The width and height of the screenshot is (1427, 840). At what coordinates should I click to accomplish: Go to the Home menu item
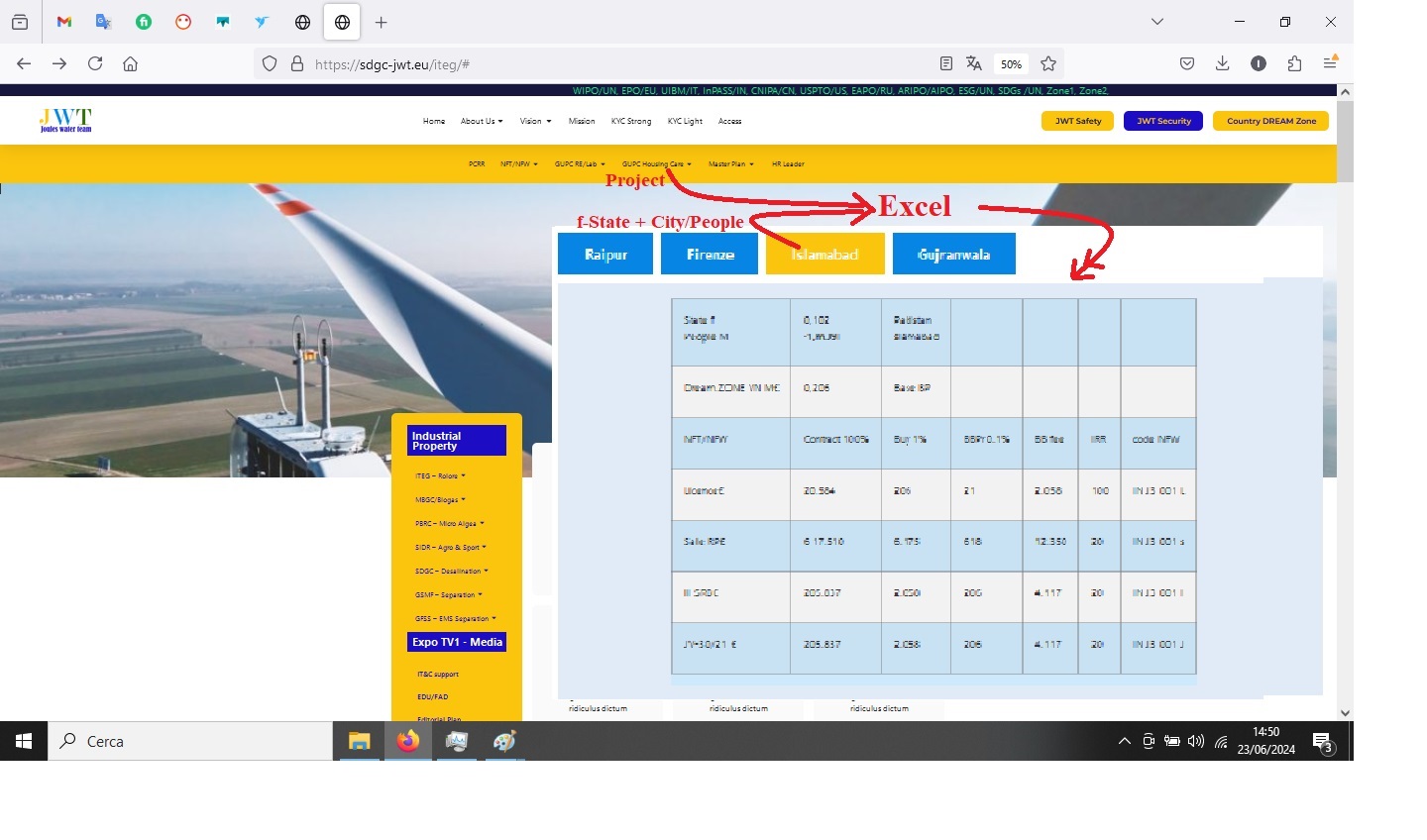434,121
